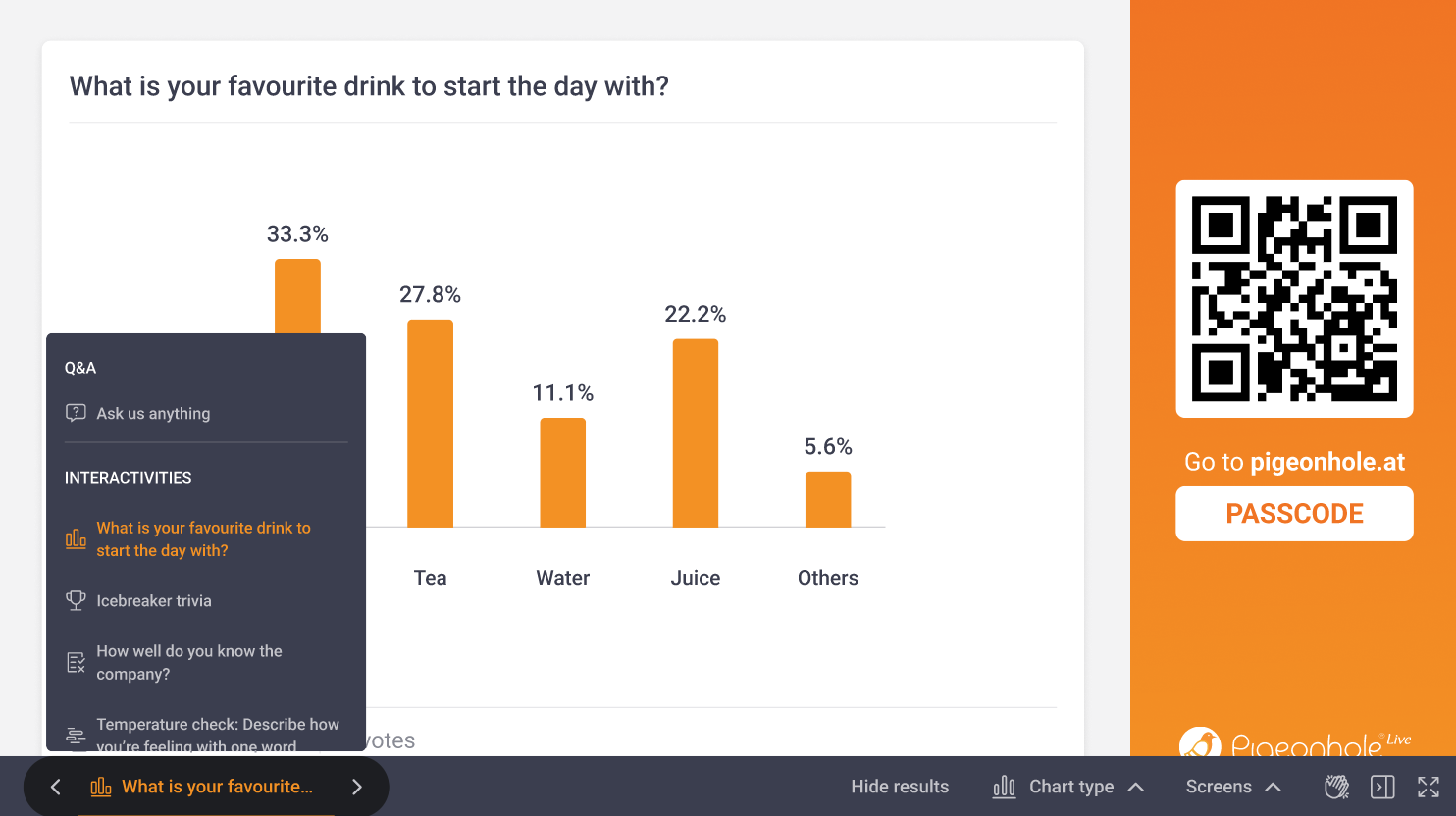The height and width of the screenshot is (816, 1456).
Task: Click the Icebreaker trivia trophy icon
Action: (76, 600)
